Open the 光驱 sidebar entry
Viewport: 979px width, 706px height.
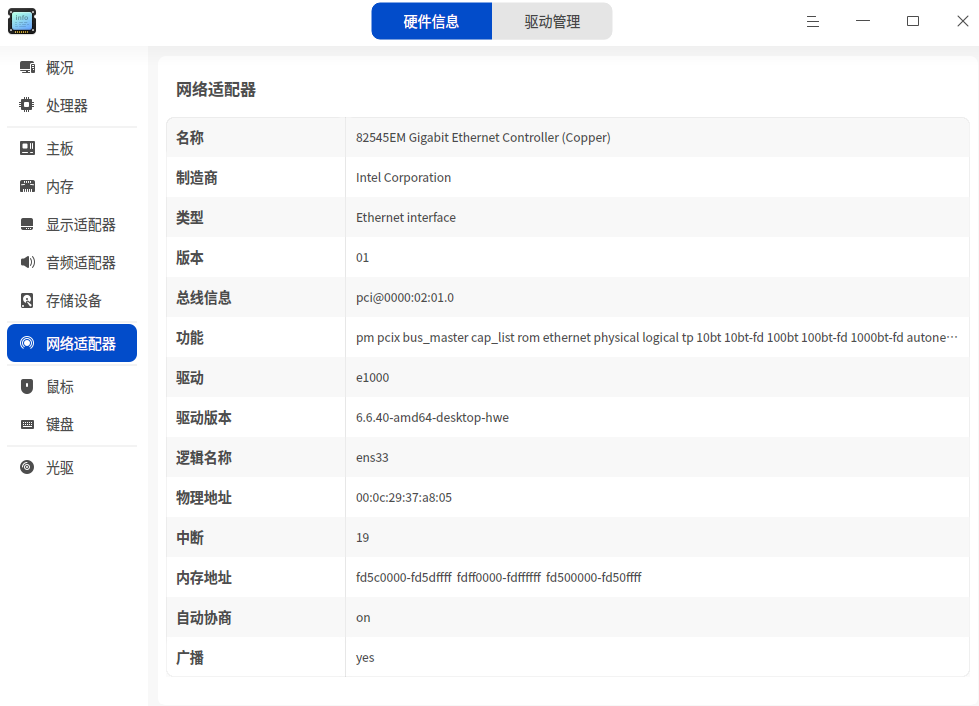(72, 467)
